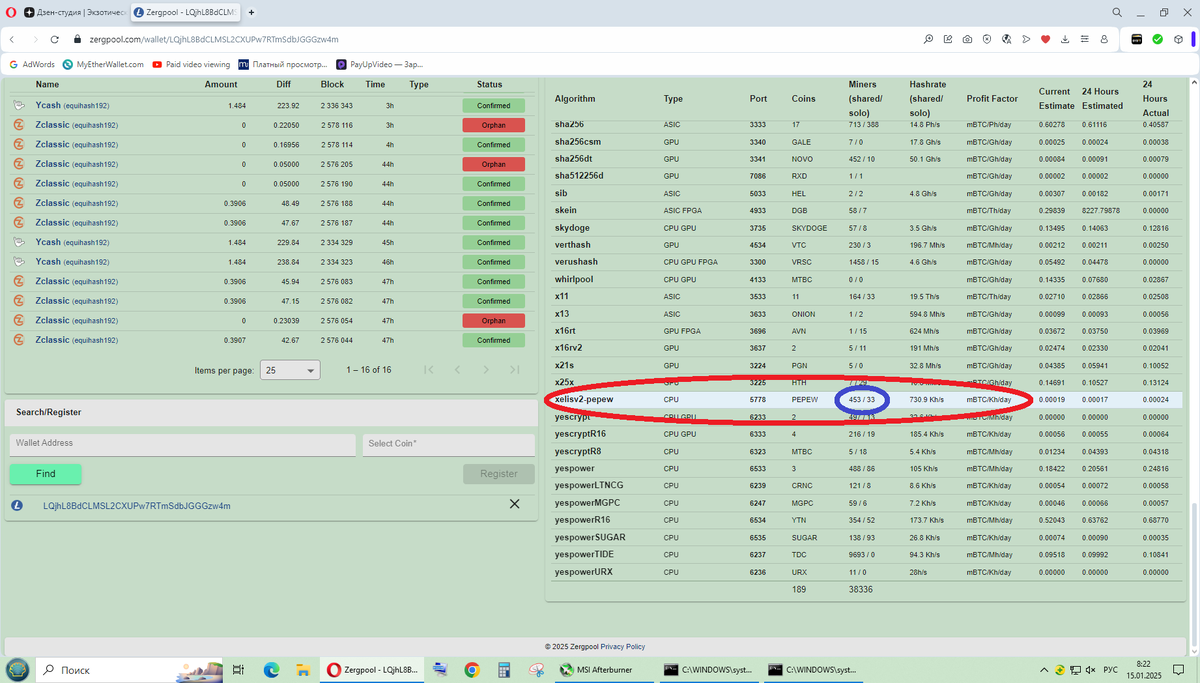The height and width of the screenshot is (683, 1200).
Task: Jump to first page of blocks table
Action: (x=429, y=370)
